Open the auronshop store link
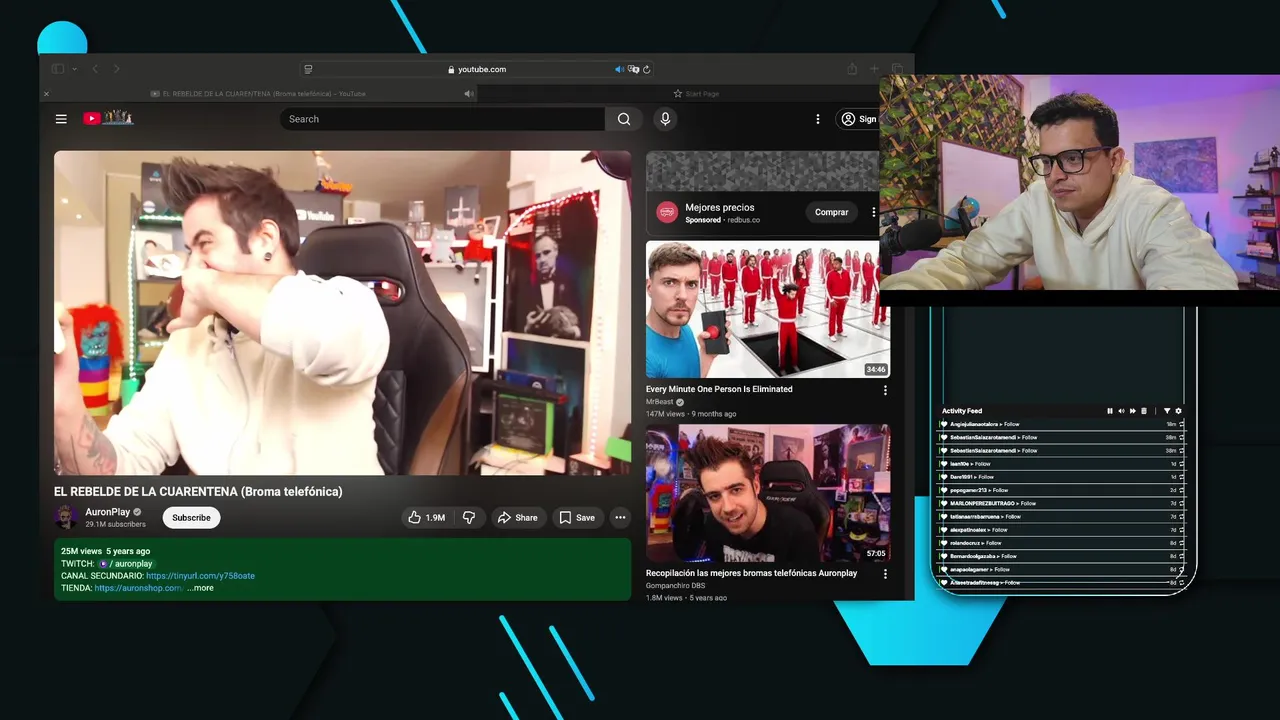Viewport: 1280px width, 720px height. point(139,588)
